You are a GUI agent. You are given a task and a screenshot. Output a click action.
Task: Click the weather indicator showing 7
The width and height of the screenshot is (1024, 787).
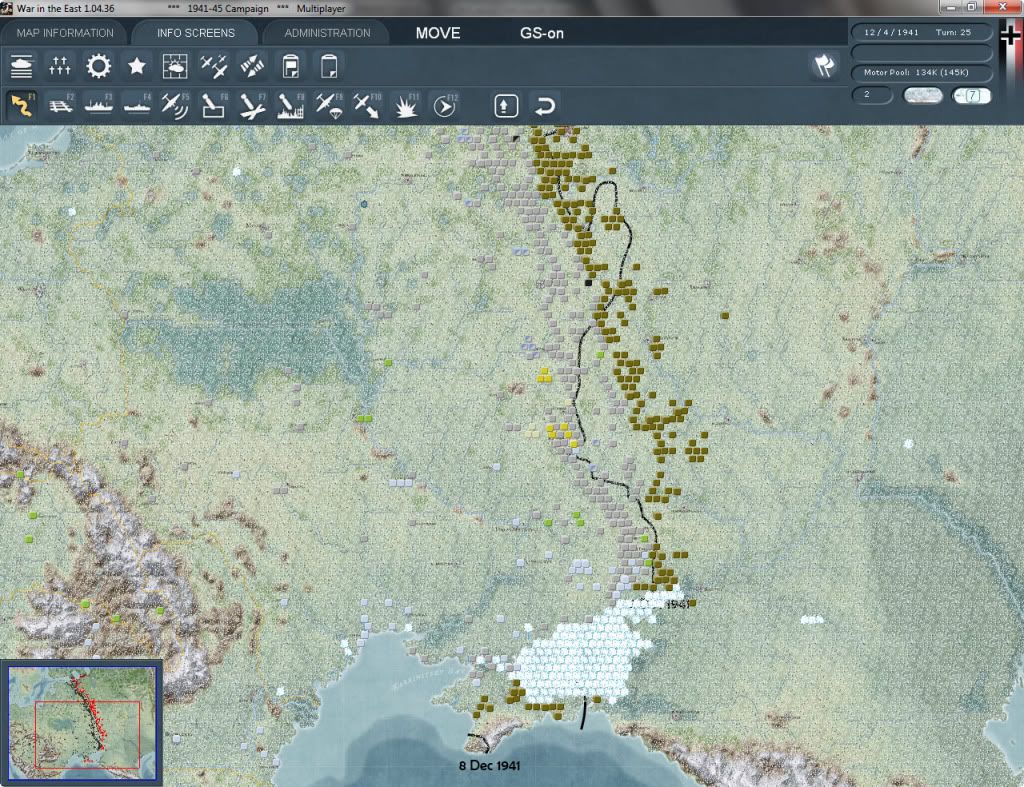972,95
